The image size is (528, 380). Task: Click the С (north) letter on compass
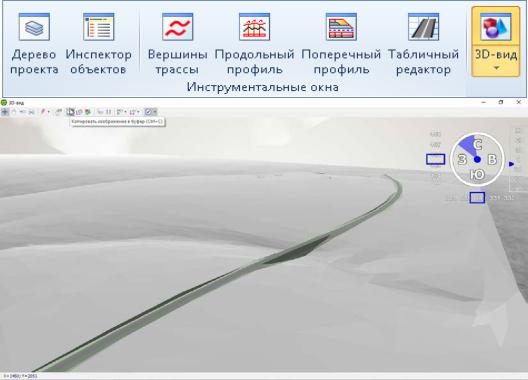pyautogui.click(x=478, y=145)
